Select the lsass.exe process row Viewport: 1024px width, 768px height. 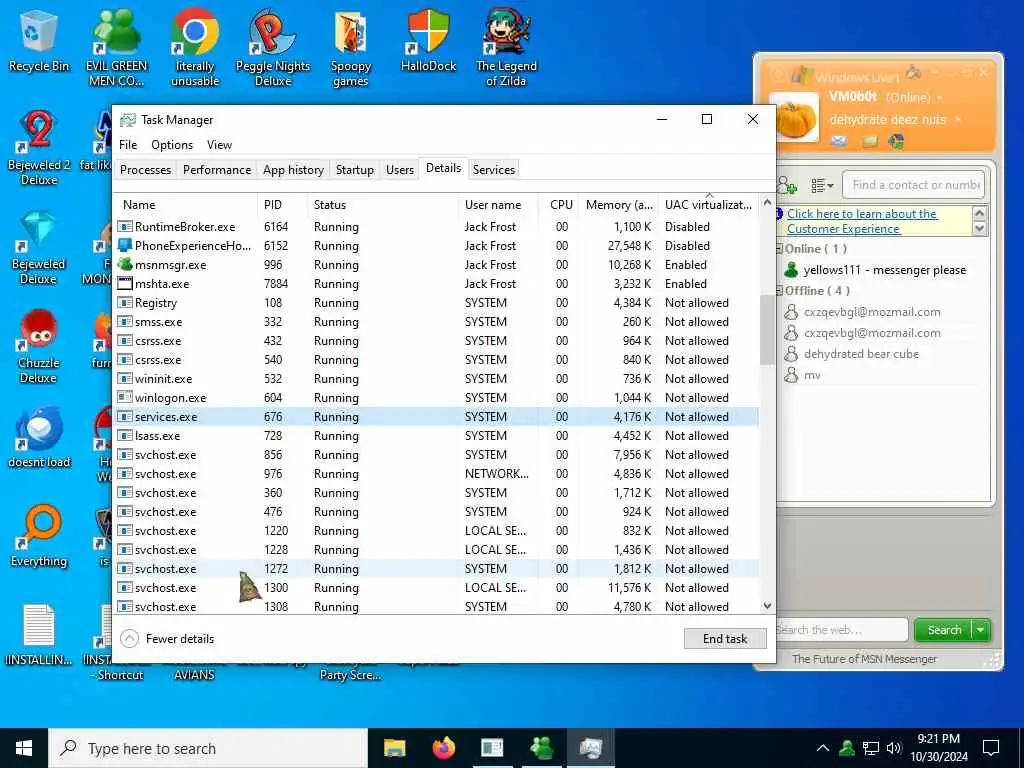[436, 436]
